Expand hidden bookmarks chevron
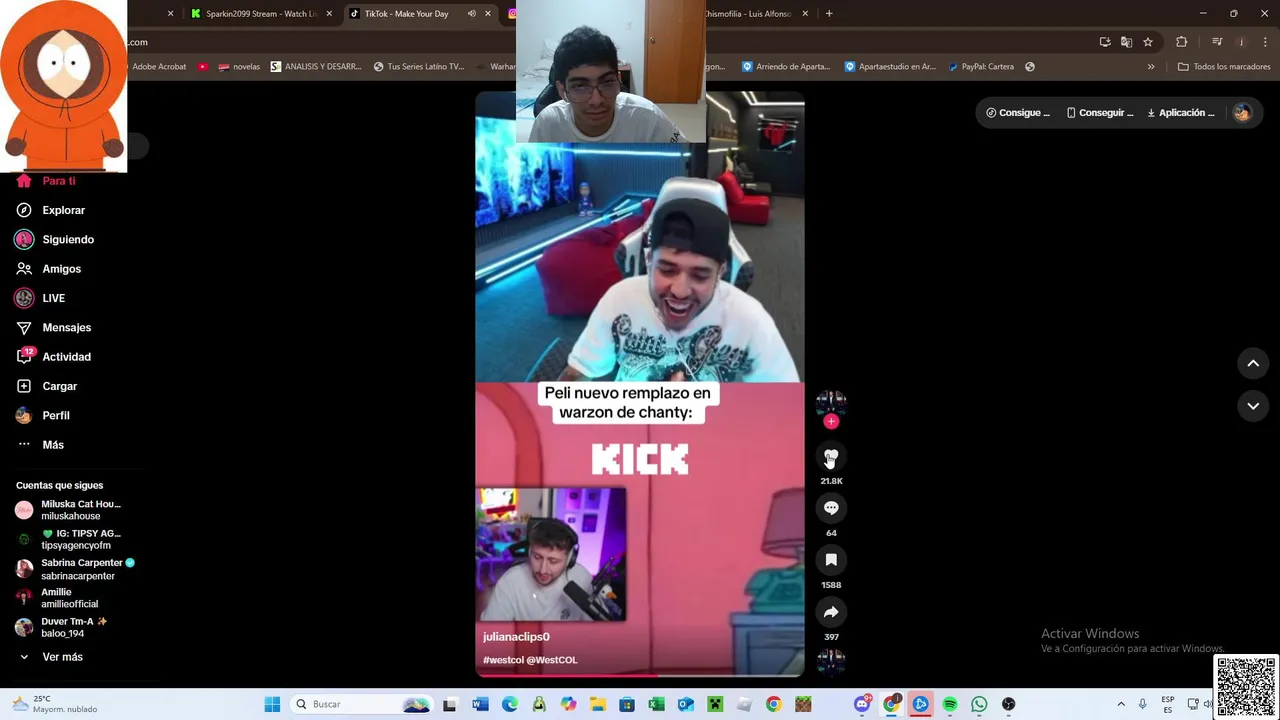Viewport: 1280px width, 720px height. pos(1151,67)
